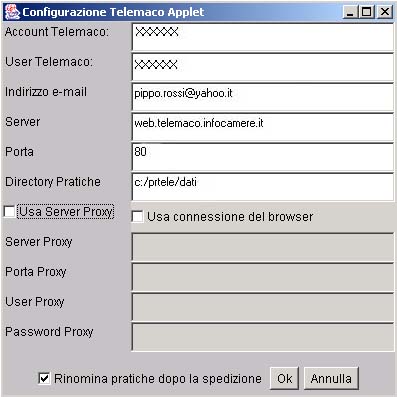Click the Porta field showing 80
The width and height of the screenshot is (397, 397).
pyautogui.click(x=263, y=157)
